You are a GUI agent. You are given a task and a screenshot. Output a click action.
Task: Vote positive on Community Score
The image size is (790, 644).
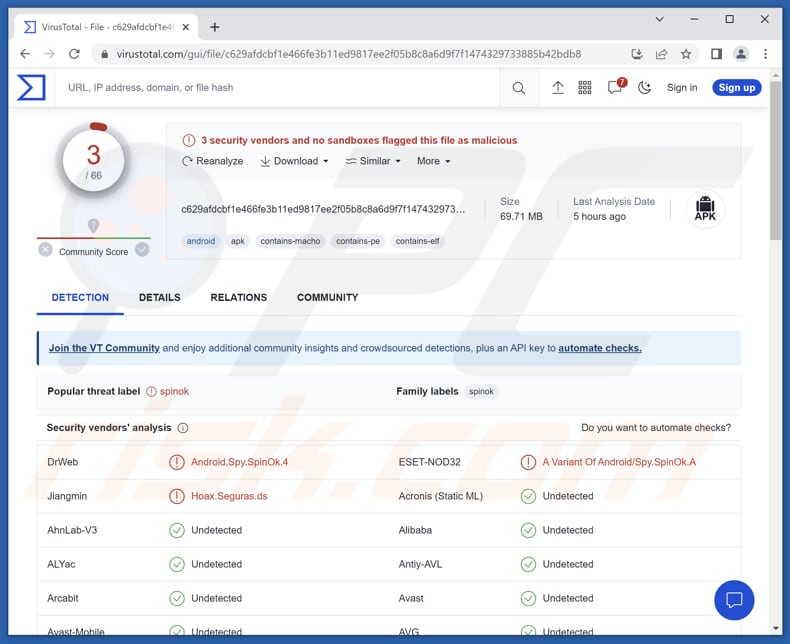[142, 249]
